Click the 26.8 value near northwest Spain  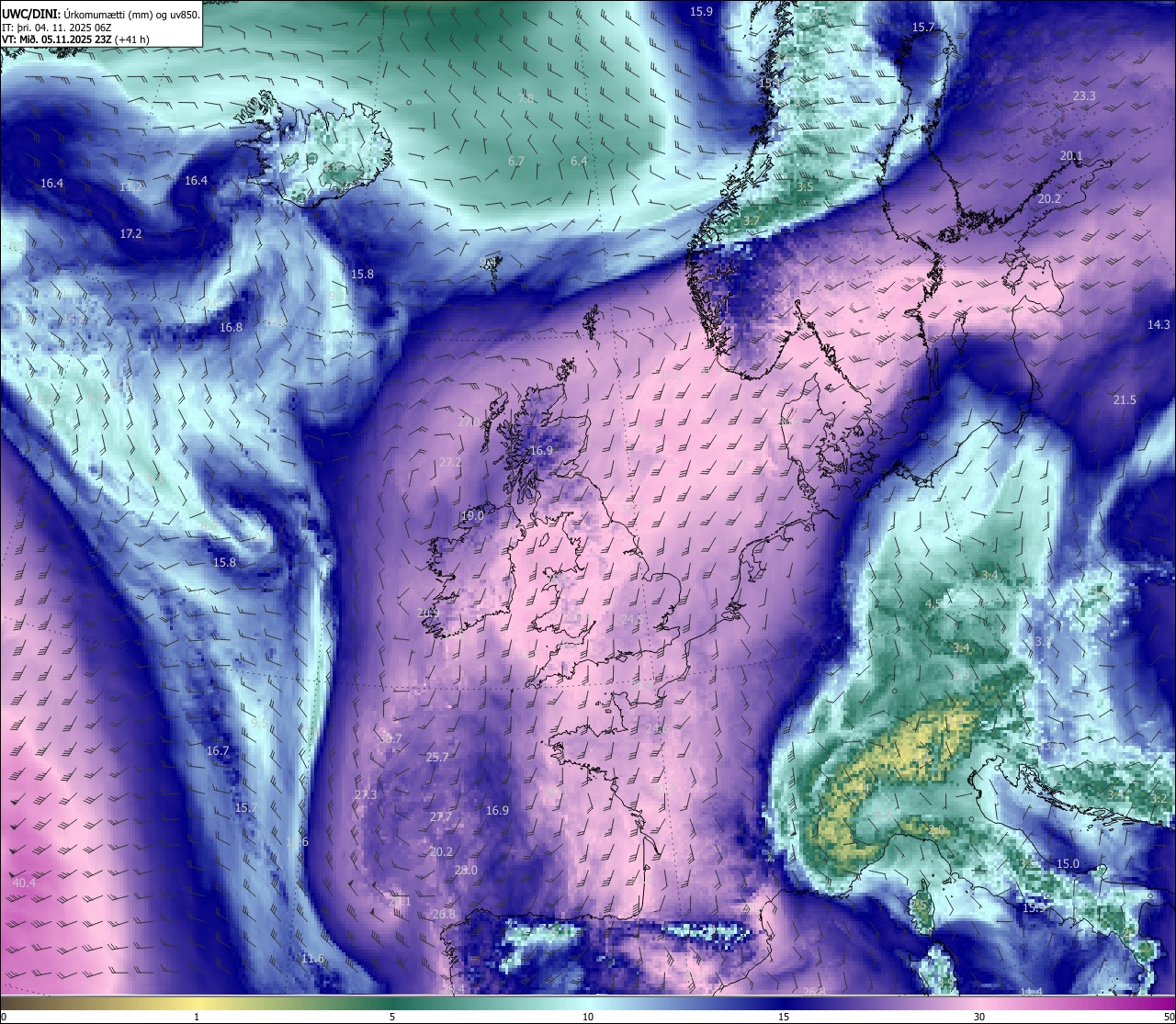[x=444, y=914]
